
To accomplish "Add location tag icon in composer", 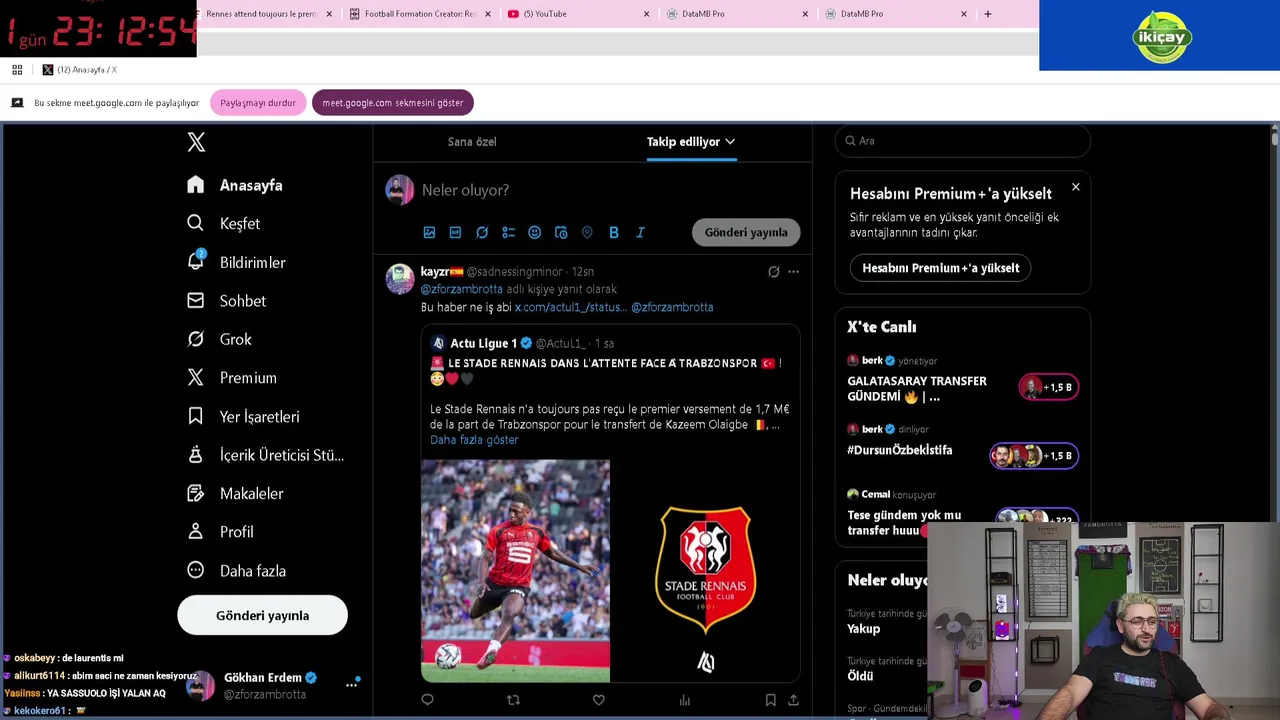I will tap(587, 232).
